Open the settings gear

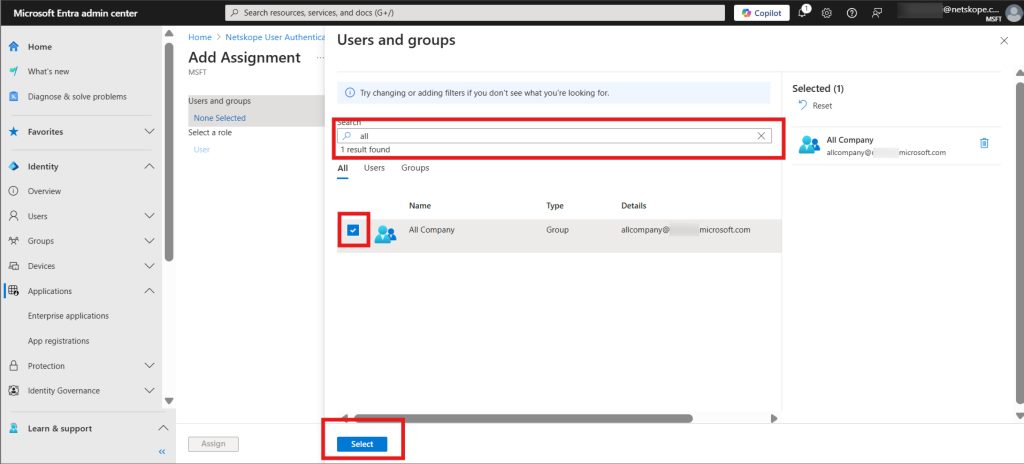[x=827, y=13]
